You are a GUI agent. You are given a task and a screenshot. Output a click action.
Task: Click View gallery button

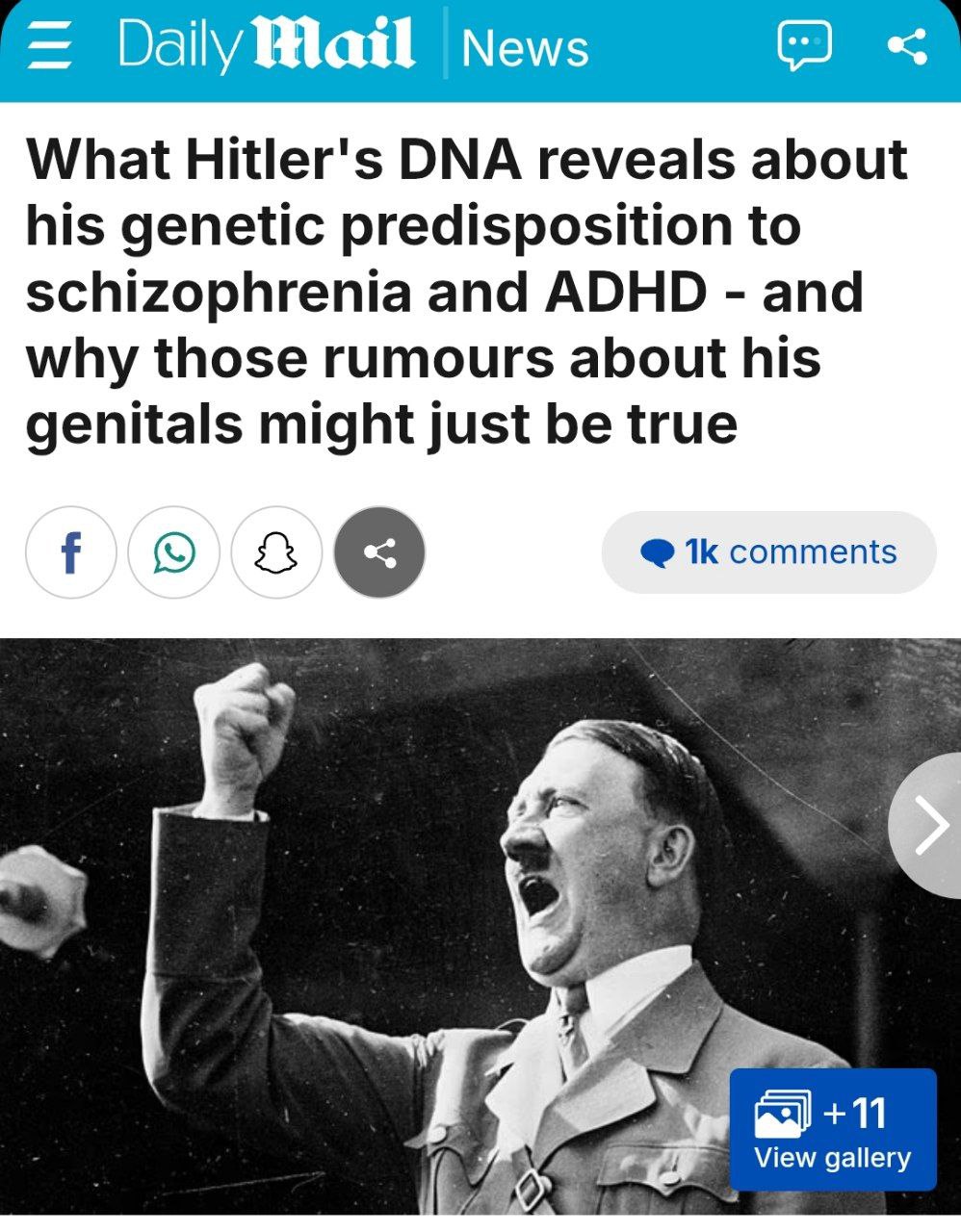tap(833, 1129)
